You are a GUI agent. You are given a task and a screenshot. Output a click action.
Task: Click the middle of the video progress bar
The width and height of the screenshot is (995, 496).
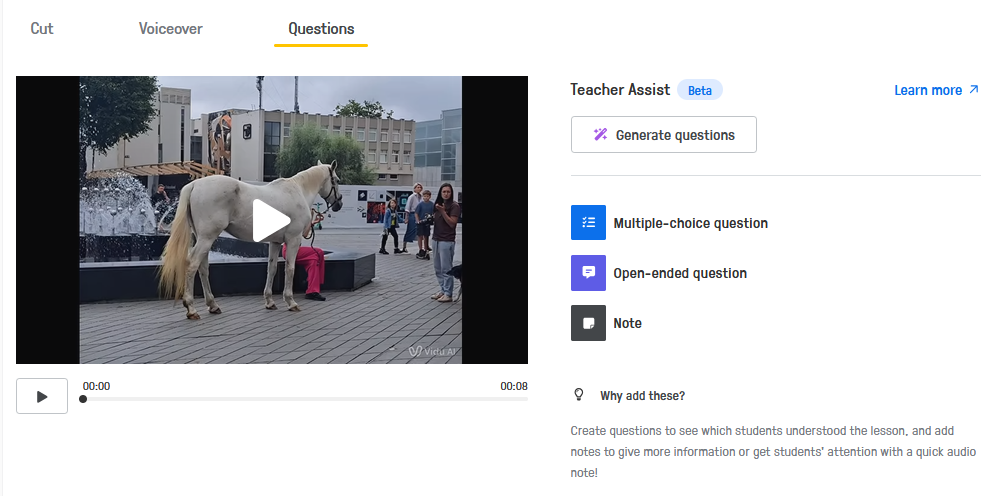(x=305, y=399)
